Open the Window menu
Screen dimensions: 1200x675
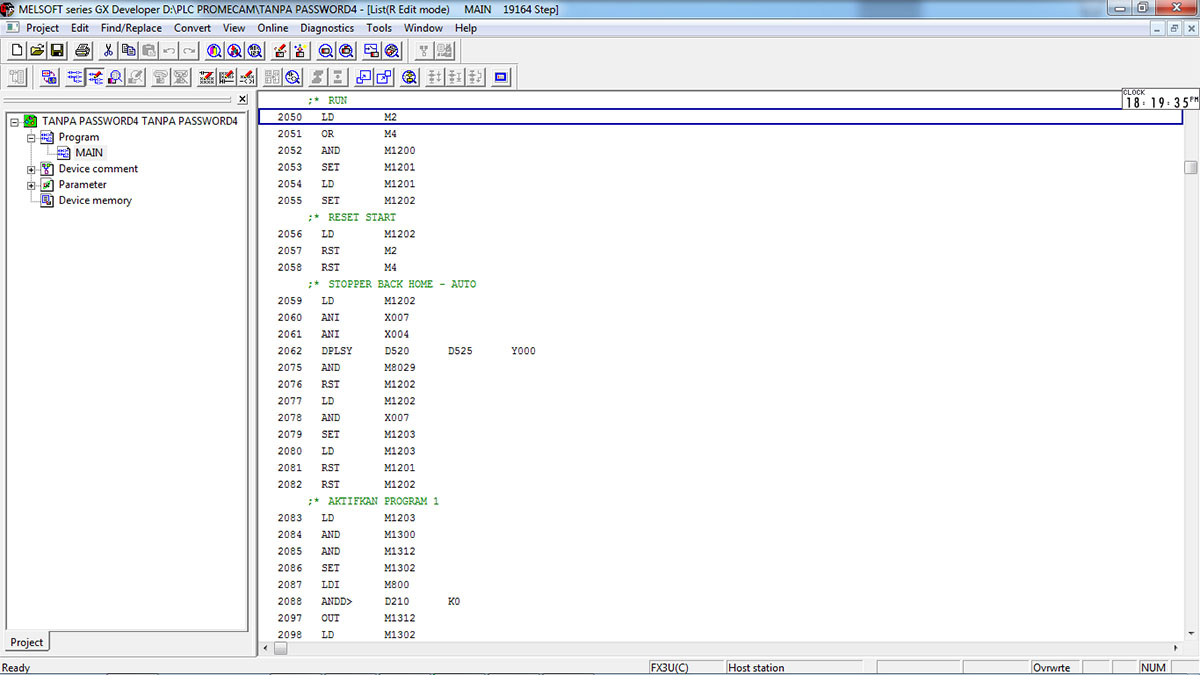click(x=424, y=28)
